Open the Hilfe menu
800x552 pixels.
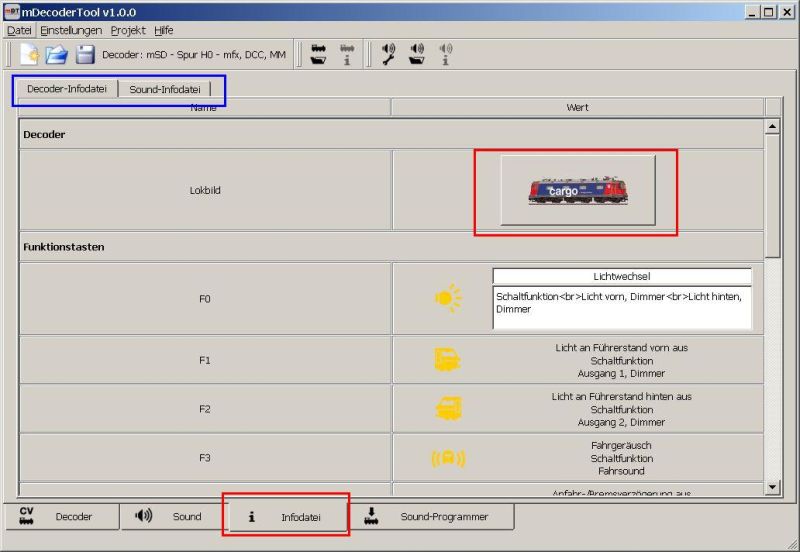tap(164, 31)
